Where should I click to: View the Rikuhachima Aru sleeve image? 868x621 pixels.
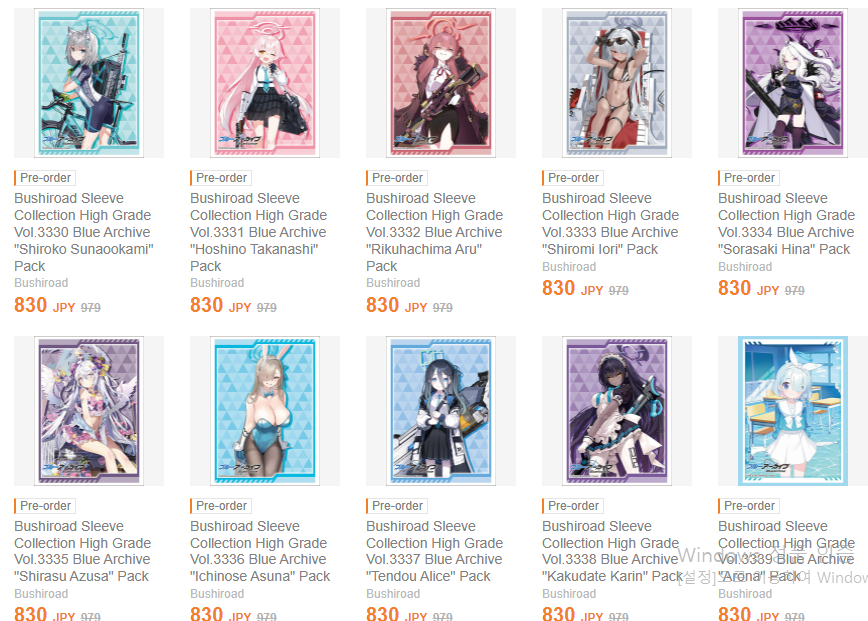click(x=441, y=83)
